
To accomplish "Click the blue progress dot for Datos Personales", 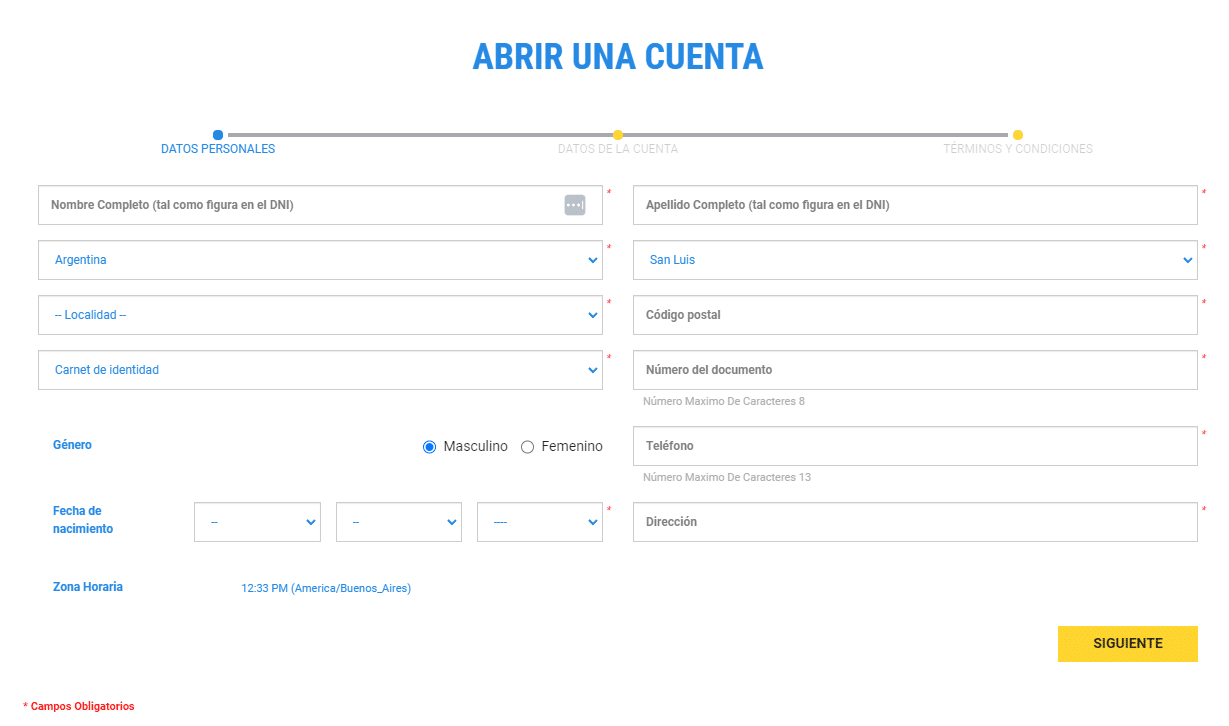I will pyautogui.click(x=218, y=133).
